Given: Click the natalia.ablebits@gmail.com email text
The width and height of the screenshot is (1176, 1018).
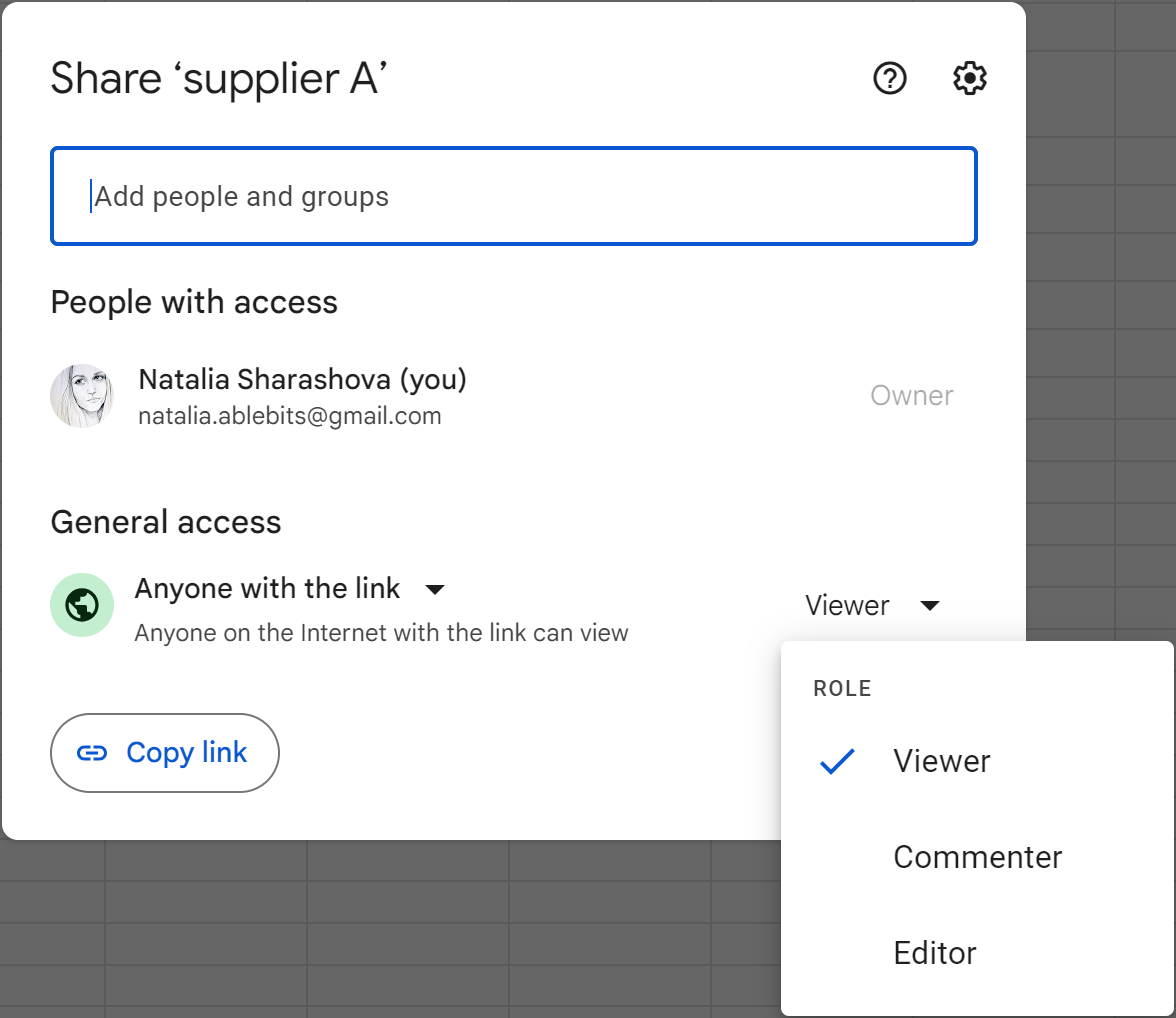Looking at the screenshot, I should (x=290, y=416).
